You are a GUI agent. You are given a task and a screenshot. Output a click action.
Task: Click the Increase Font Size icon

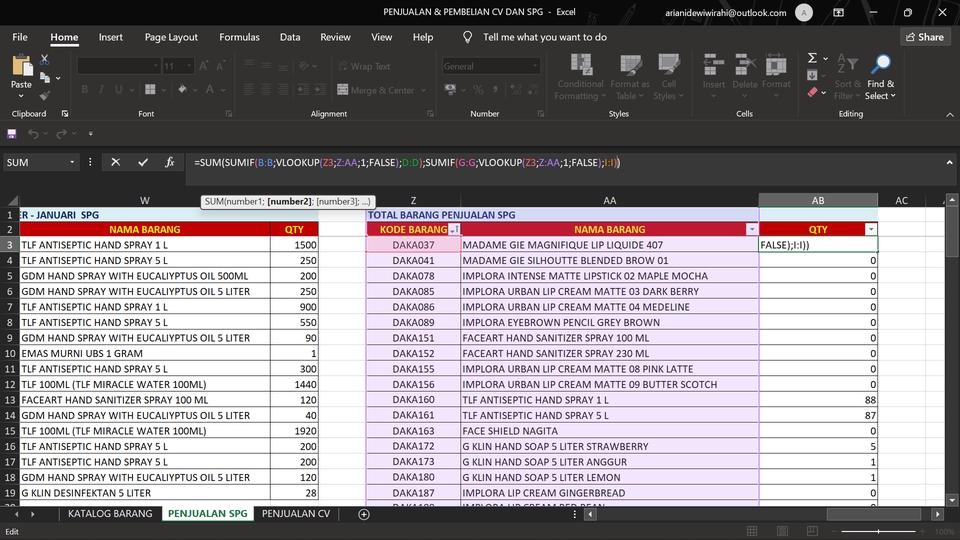click(204, 66)
